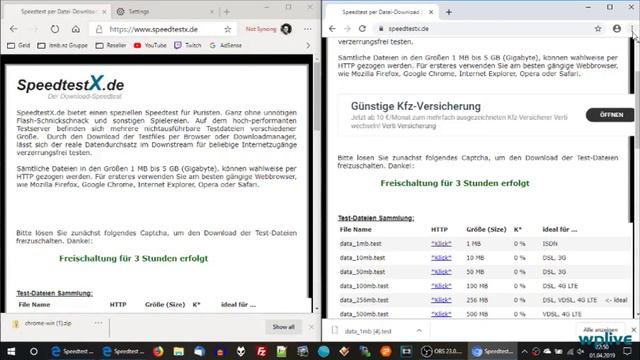Go back in the Chrome window

332,29
